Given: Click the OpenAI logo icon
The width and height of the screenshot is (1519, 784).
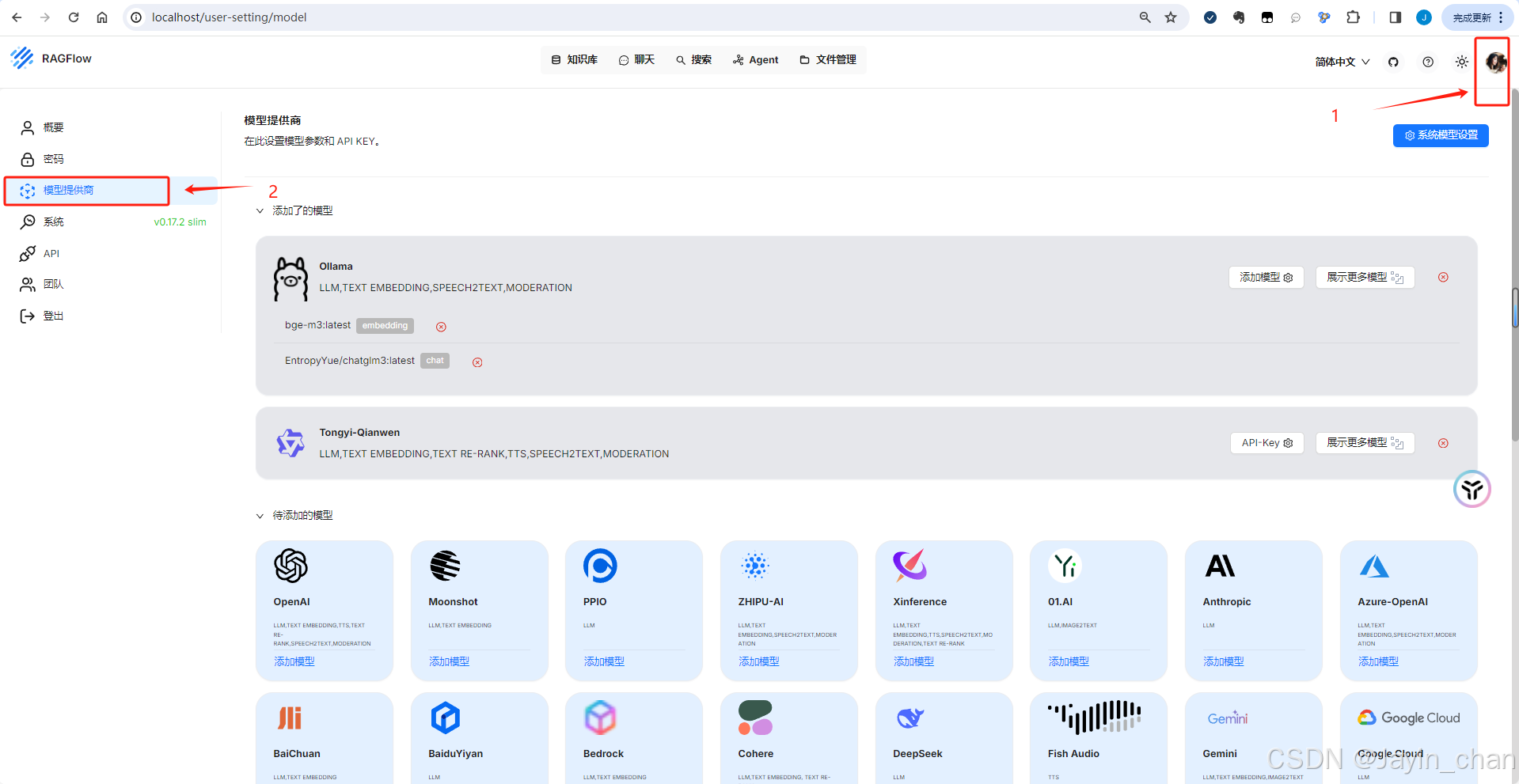Looking at the screenshot, I should 291,566.
